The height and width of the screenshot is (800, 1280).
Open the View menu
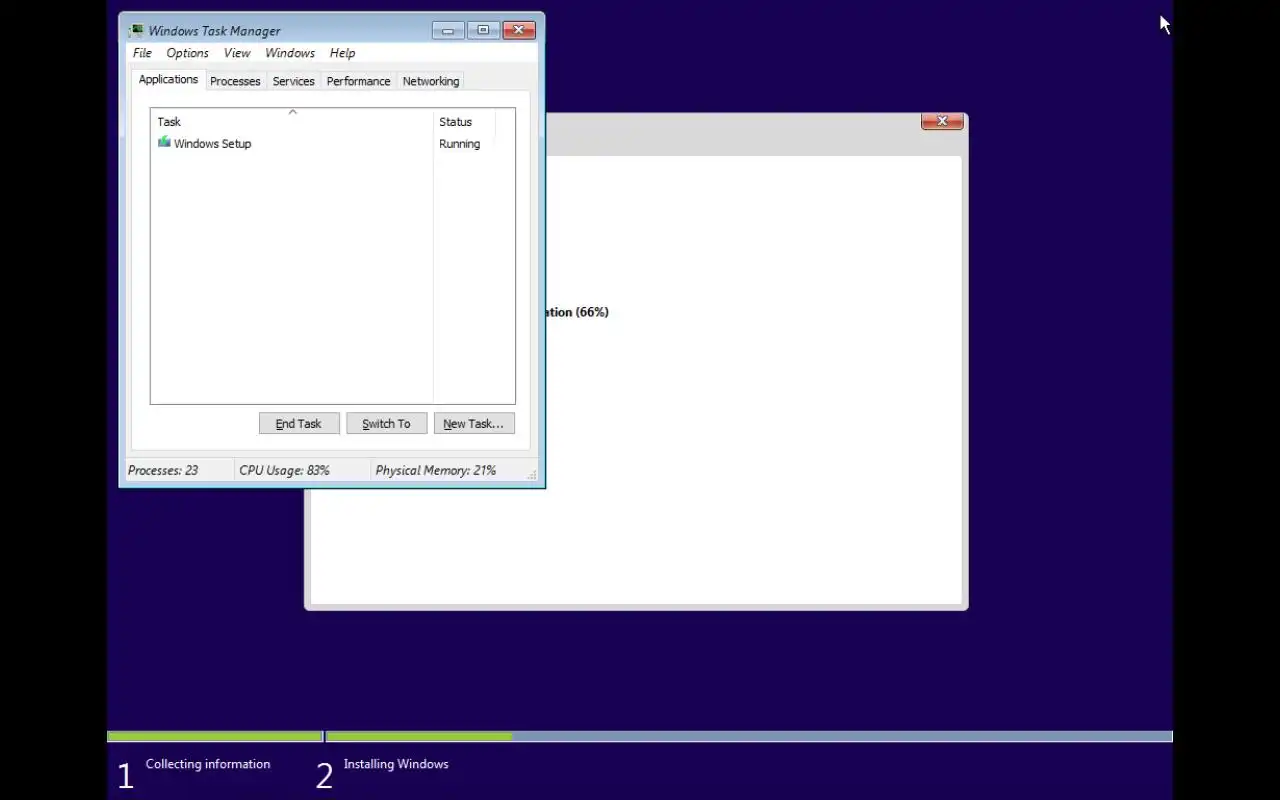(237, 53)
